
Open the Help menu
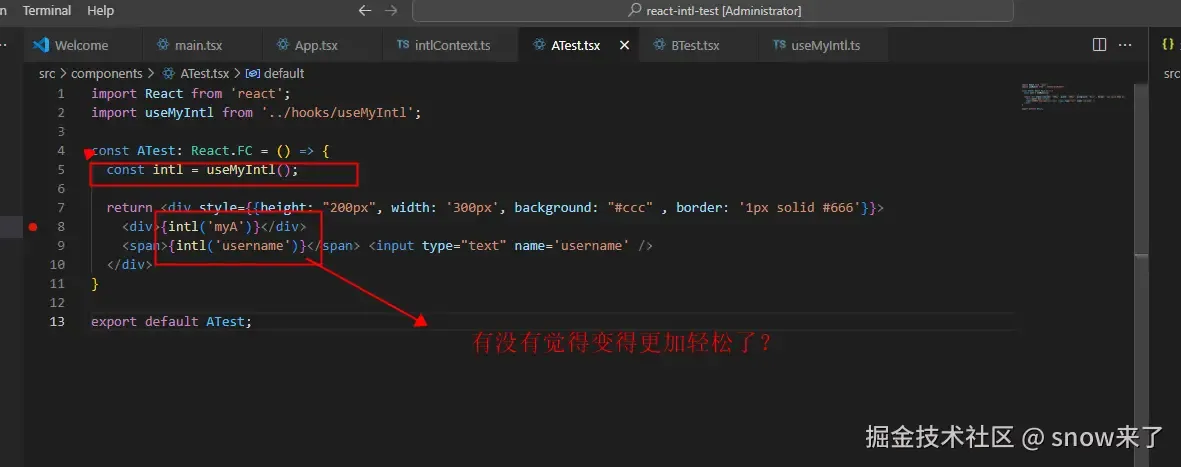tap(100, 11)
